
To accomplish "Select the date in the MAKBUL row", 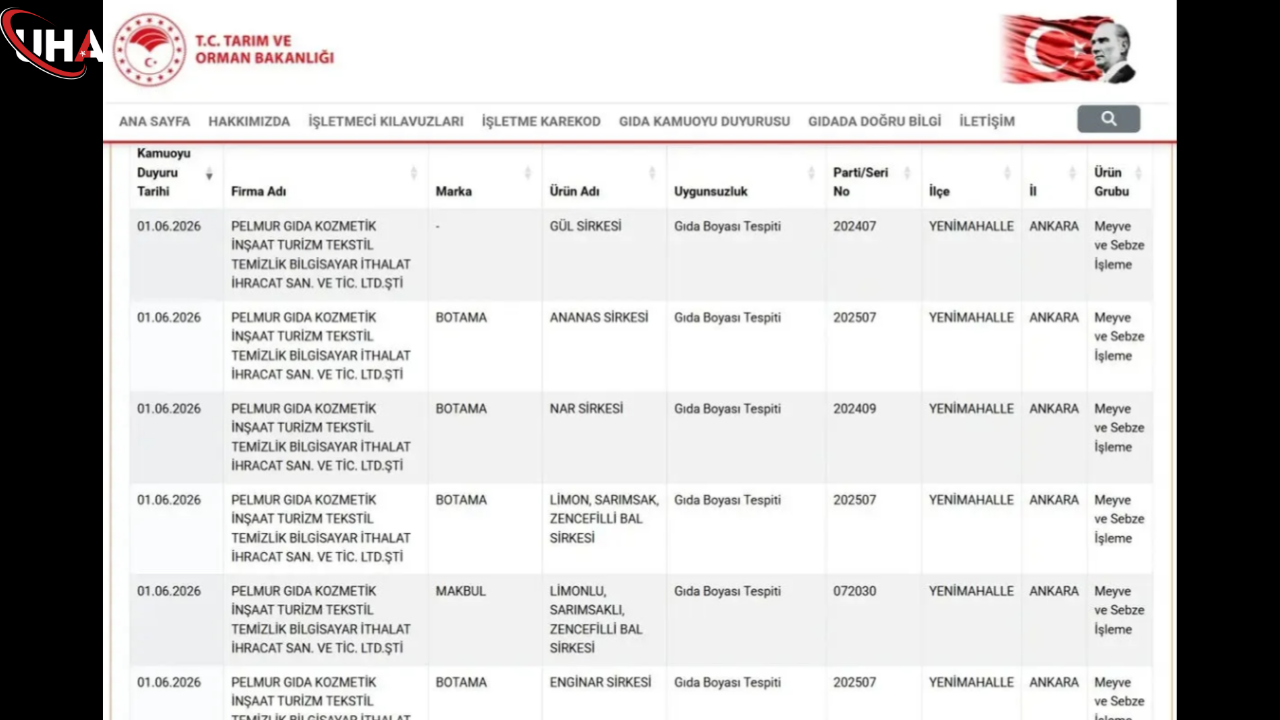I will tap(169, 591).
